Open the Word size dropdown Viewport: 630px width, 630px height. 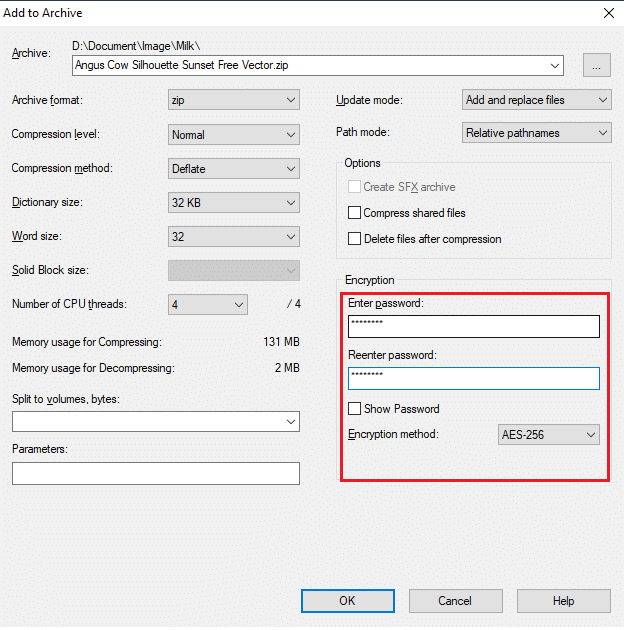(234, 237)
